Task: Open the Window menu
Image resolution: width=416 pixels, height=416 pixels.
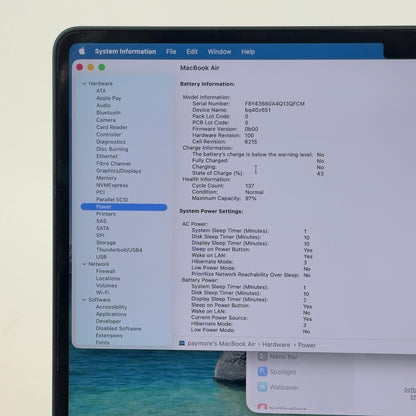Action: (x=219, y=52)
